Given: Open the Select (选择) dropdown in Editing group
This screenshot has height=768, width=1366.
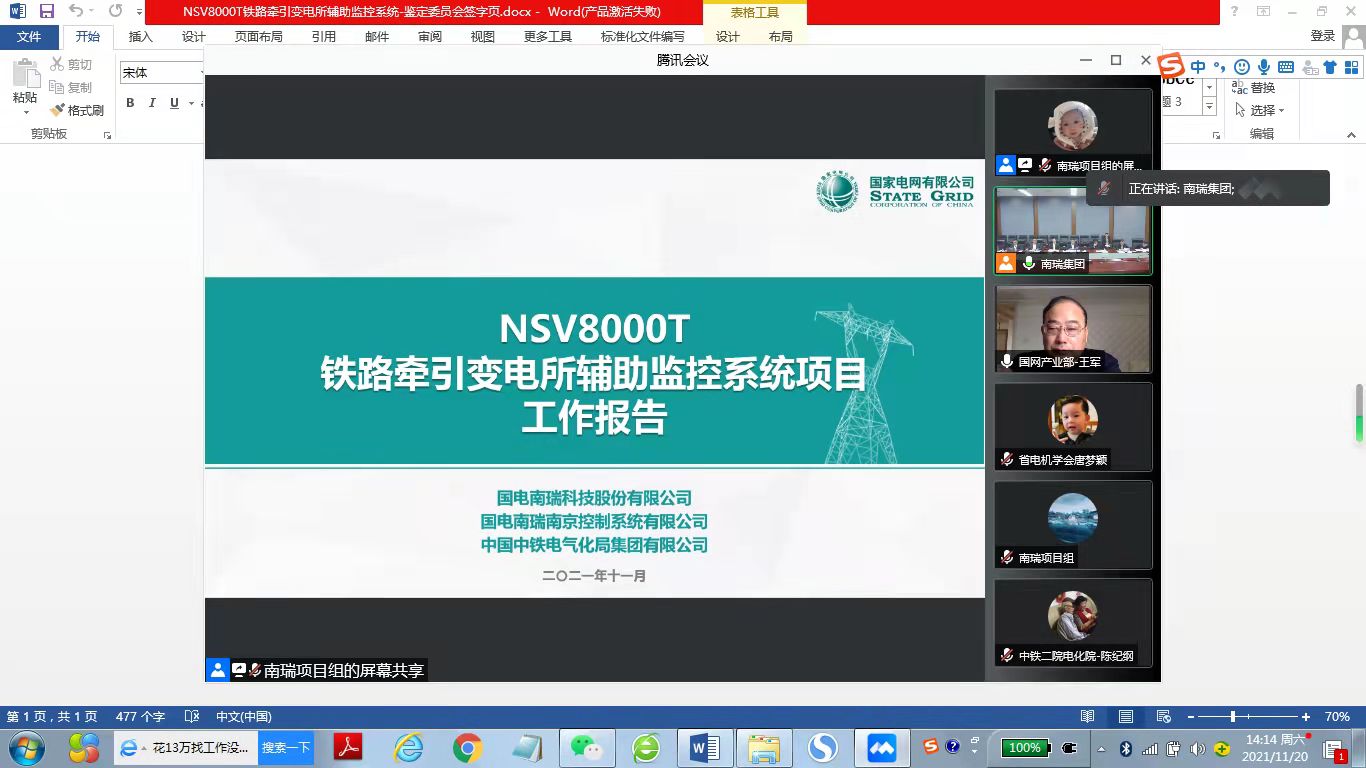Looking at the screenshot, I should [x=1261, y=110].
